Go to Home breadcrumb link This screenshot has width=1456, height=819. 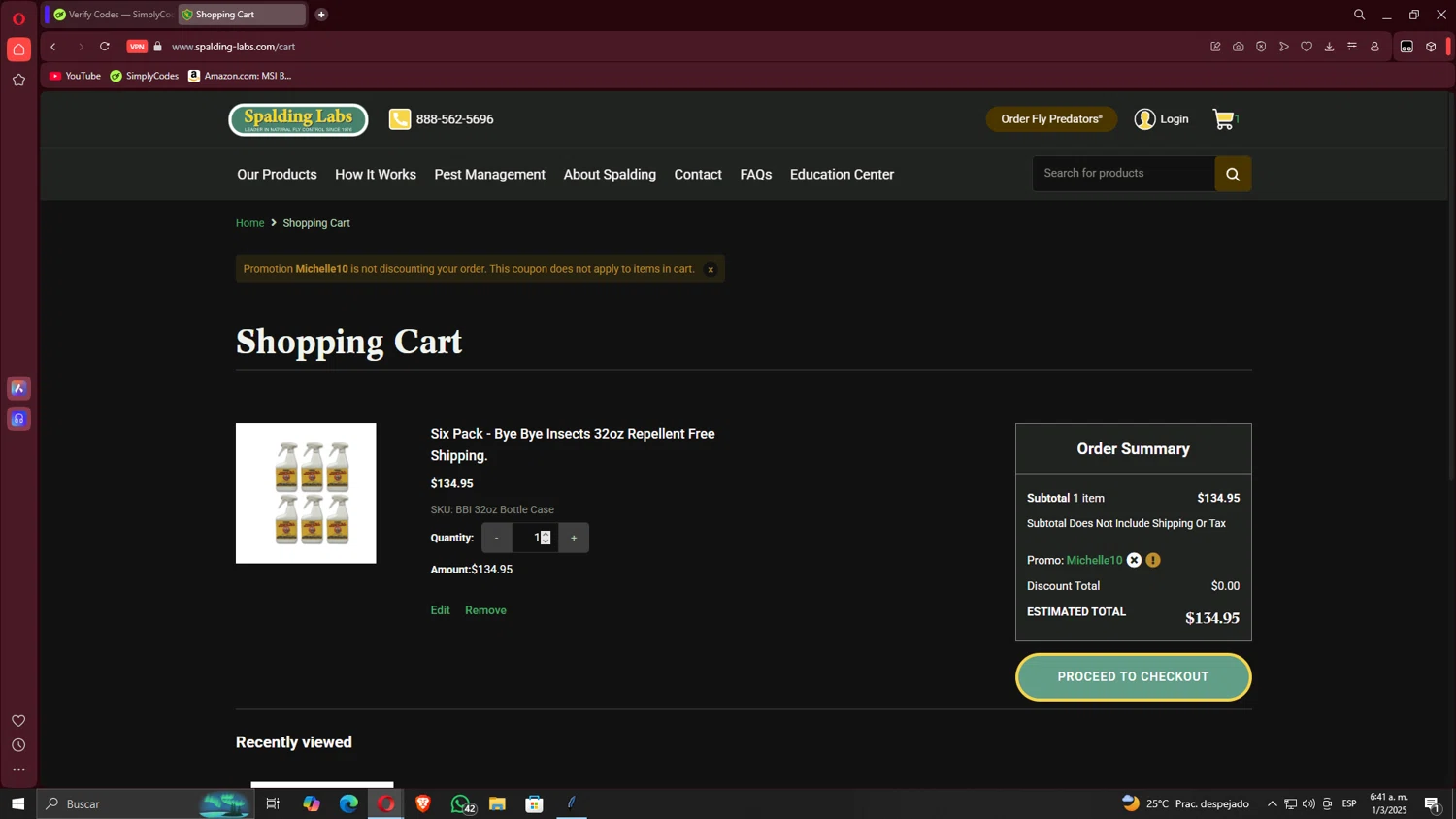[x=249, y=223]
